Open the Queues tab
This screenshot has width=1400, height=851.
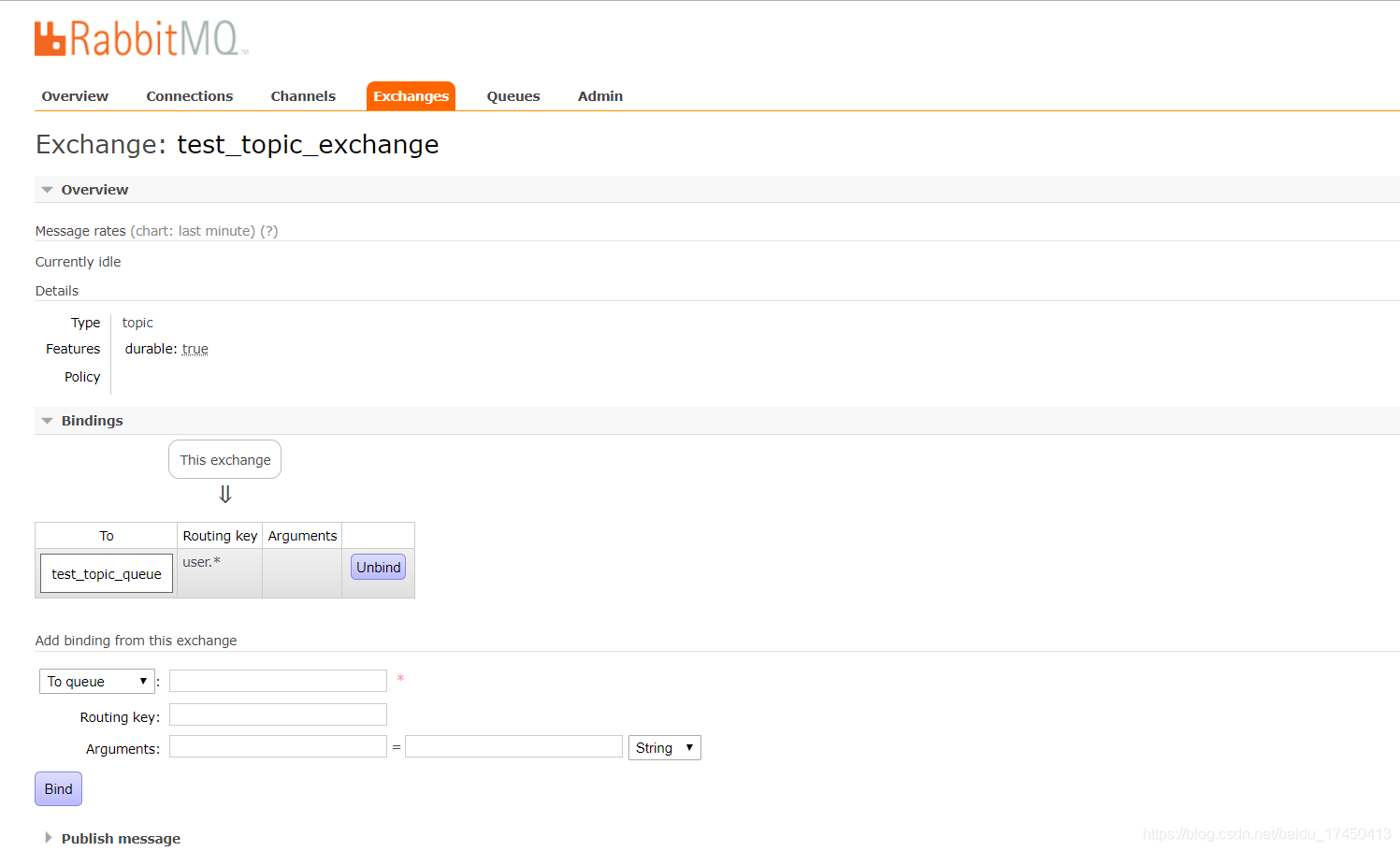513,96
